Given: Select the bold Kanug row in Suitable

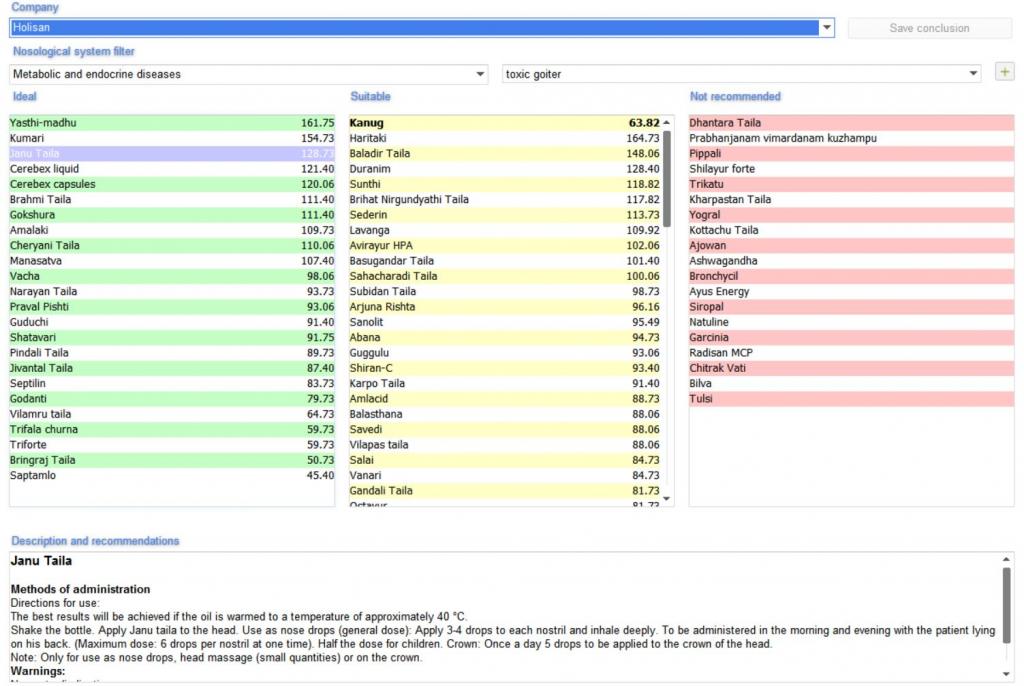Looking at the screenshot, I should [x=505, y=123].
